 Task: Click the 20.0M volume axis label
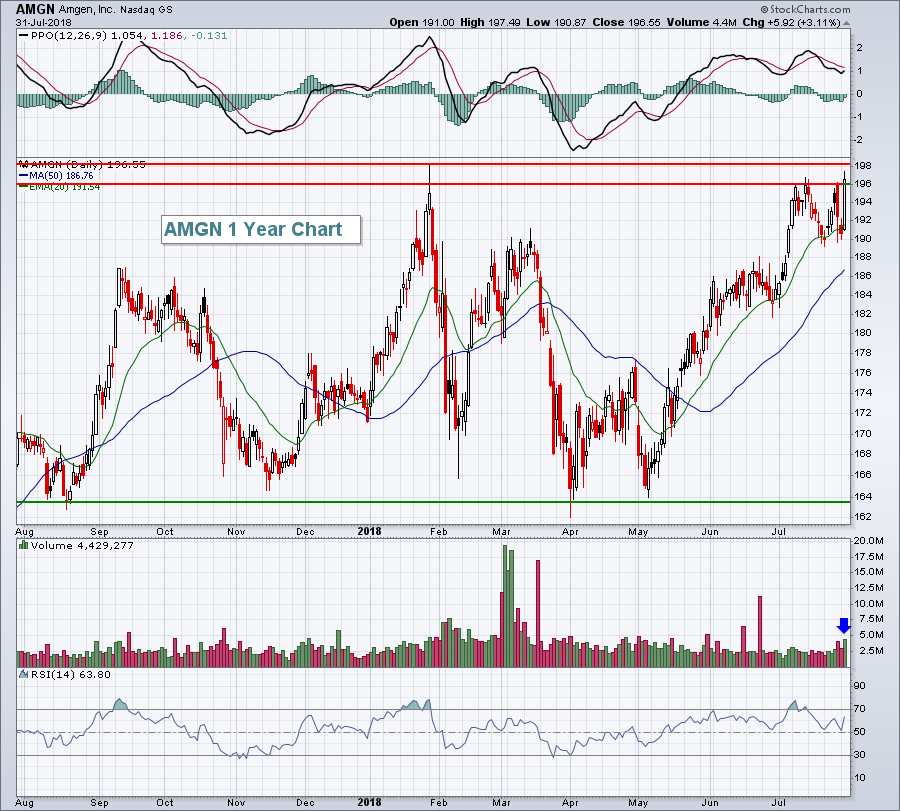click(x=868, y=541)
